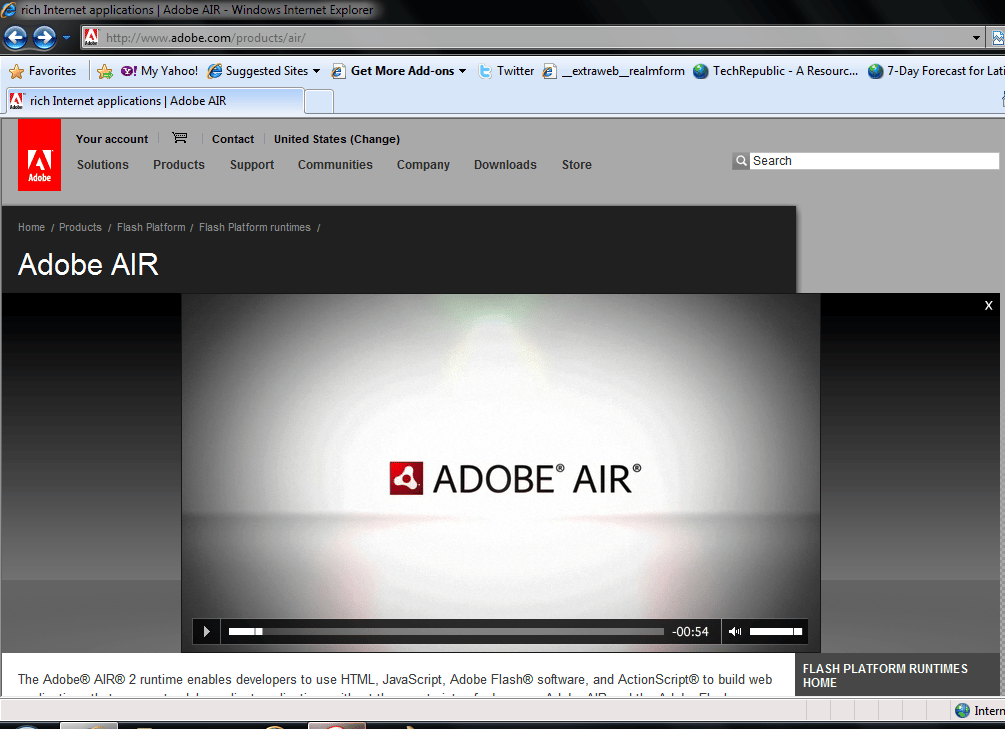
Task: Open My Yahoo! favorites link
Action: (160, 71)
